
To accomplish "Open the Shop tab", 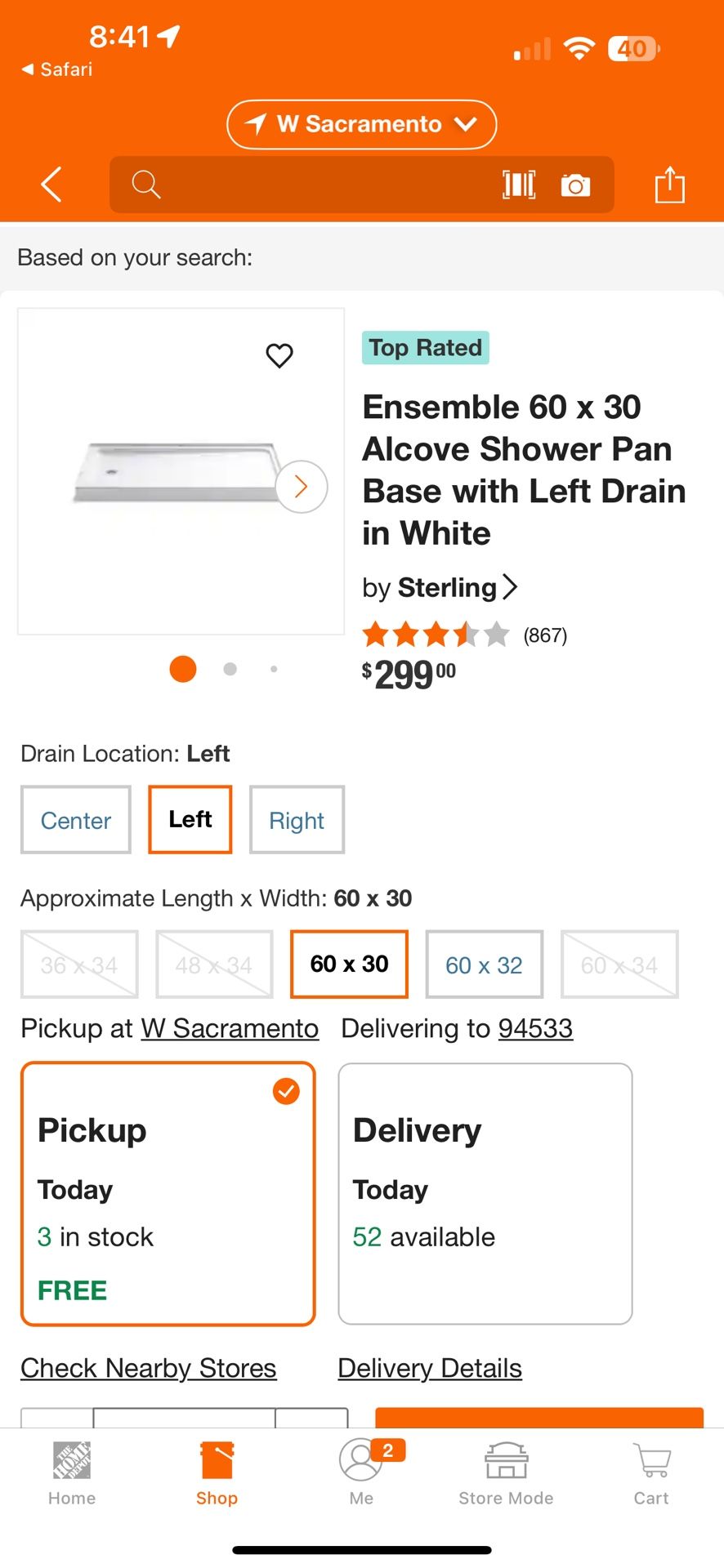I will coord(217,1470).
